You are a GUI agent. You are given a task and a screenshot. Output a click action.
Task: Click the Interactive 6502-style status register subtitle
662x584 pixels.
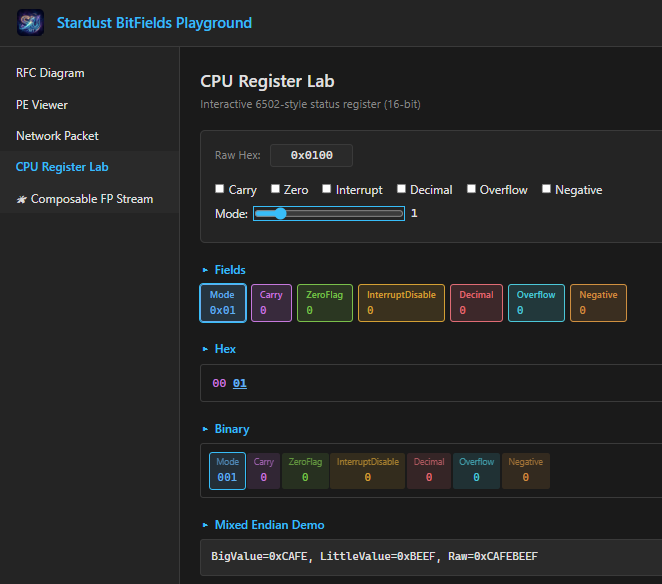pyautogui.click(x=310, y=104)
